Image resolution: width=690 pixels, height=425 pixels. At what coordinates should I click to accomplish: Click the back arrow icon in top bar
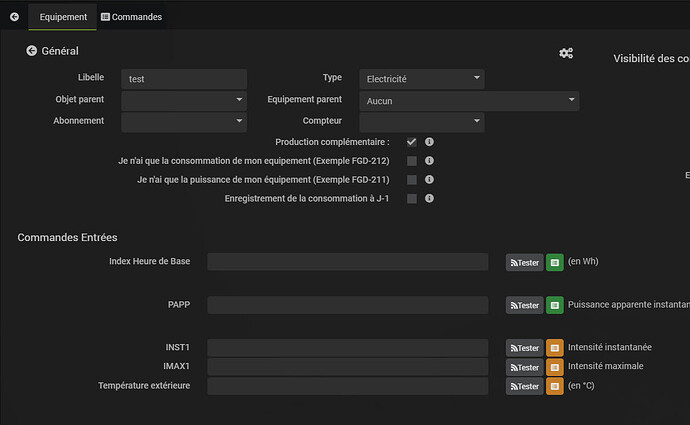click(x=13, y=17)
